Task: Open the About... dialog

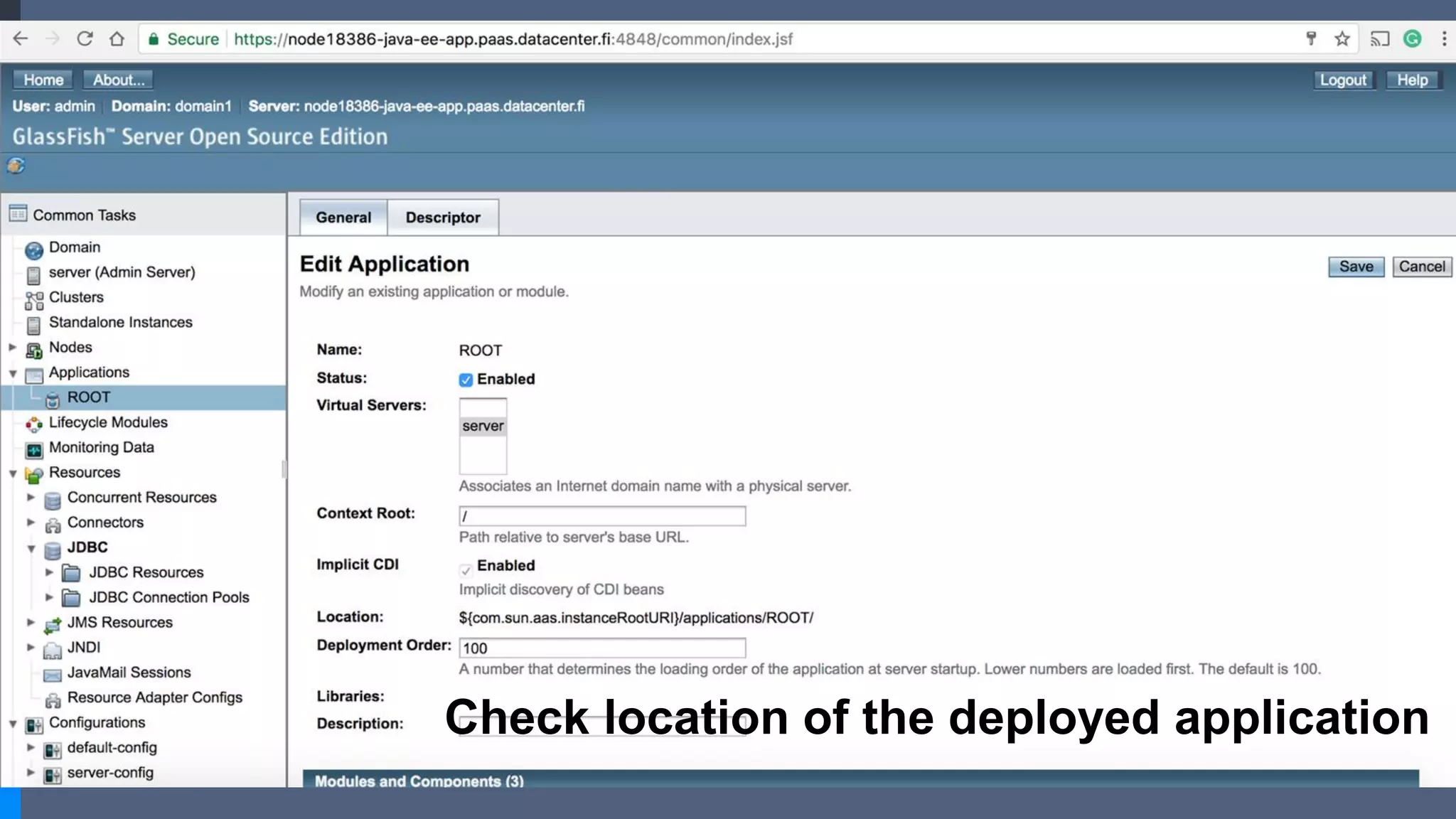Action: click(118, 80)
